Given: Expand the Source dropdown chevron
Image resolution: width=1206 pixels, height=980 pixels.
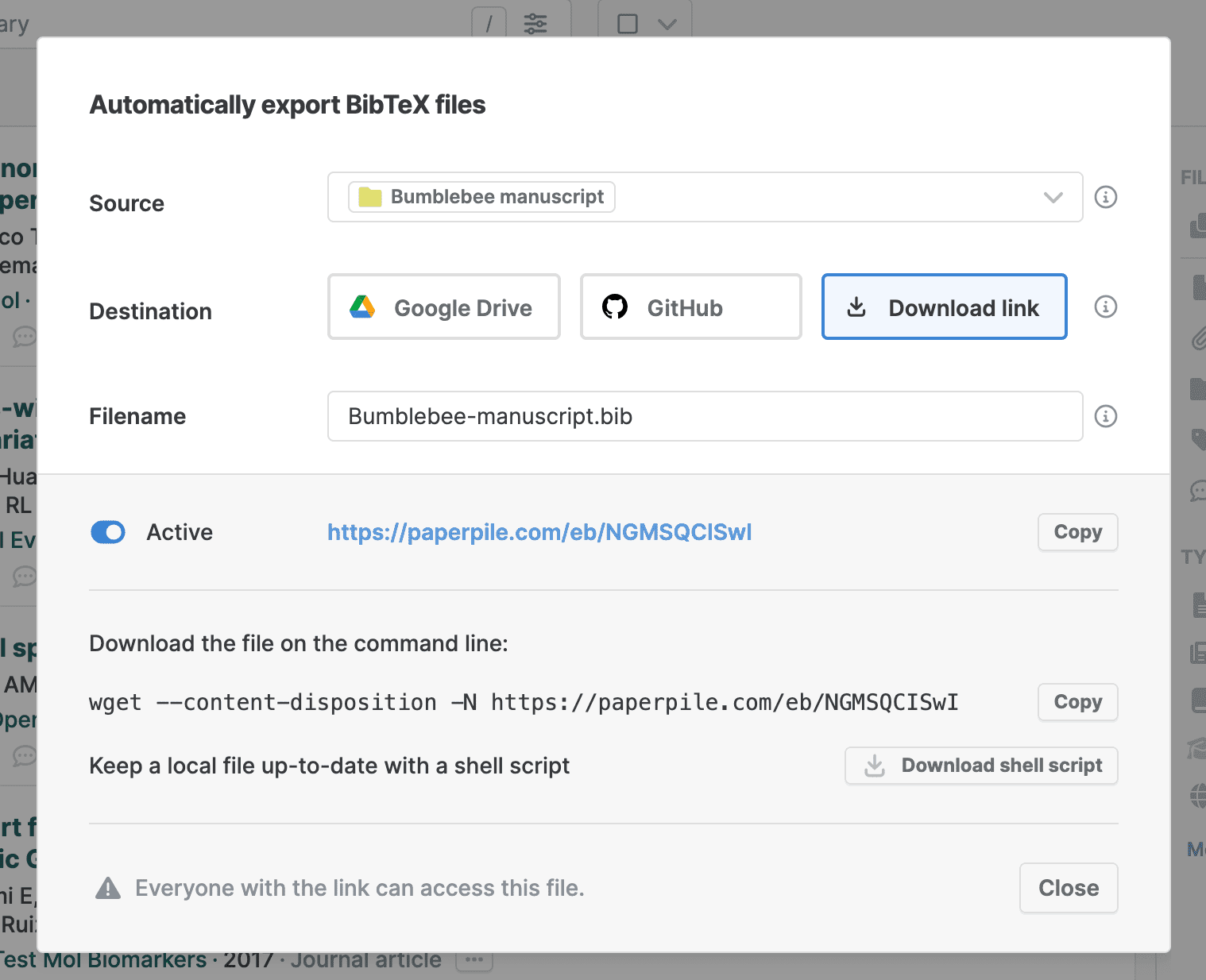Looking at the screenshot, I should [1053, 197].
